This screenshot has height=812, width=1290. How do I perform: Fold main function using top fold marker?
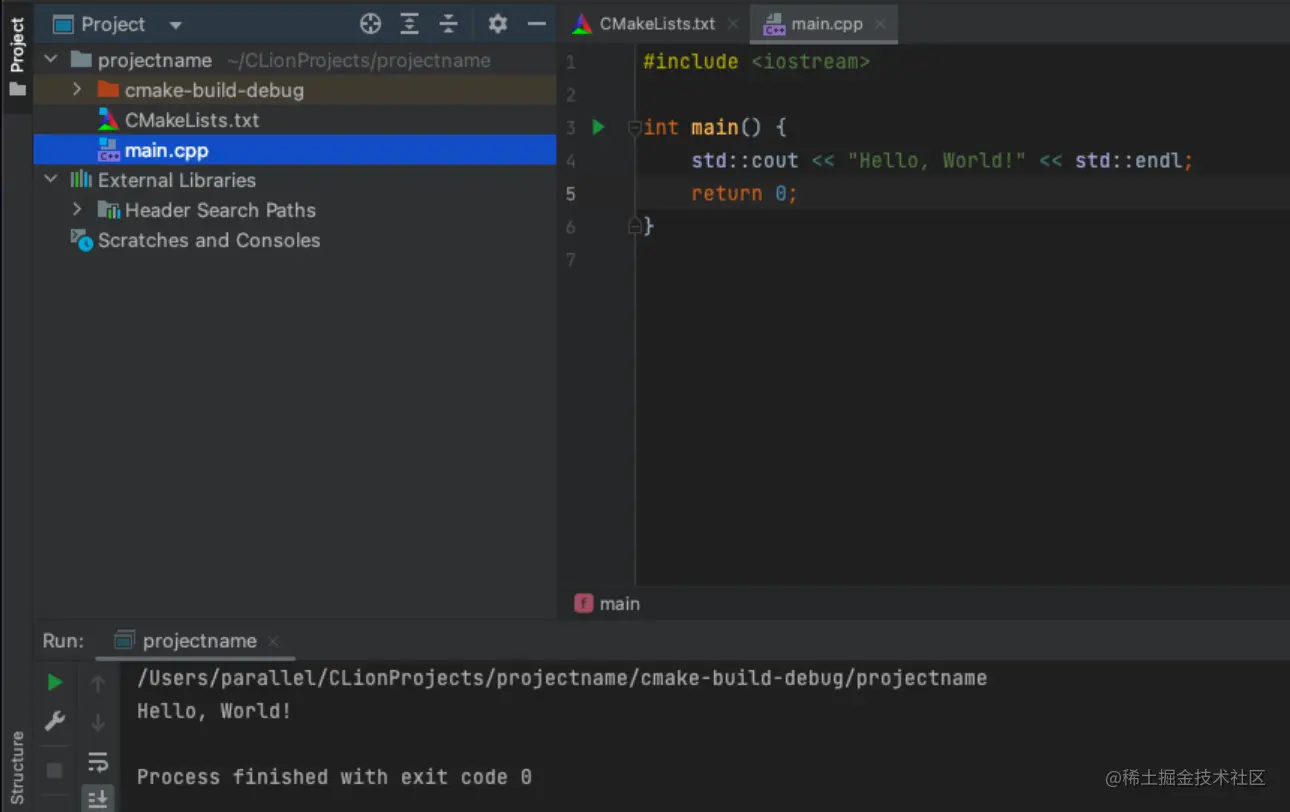pyautogui.click(x=634, y=127)
